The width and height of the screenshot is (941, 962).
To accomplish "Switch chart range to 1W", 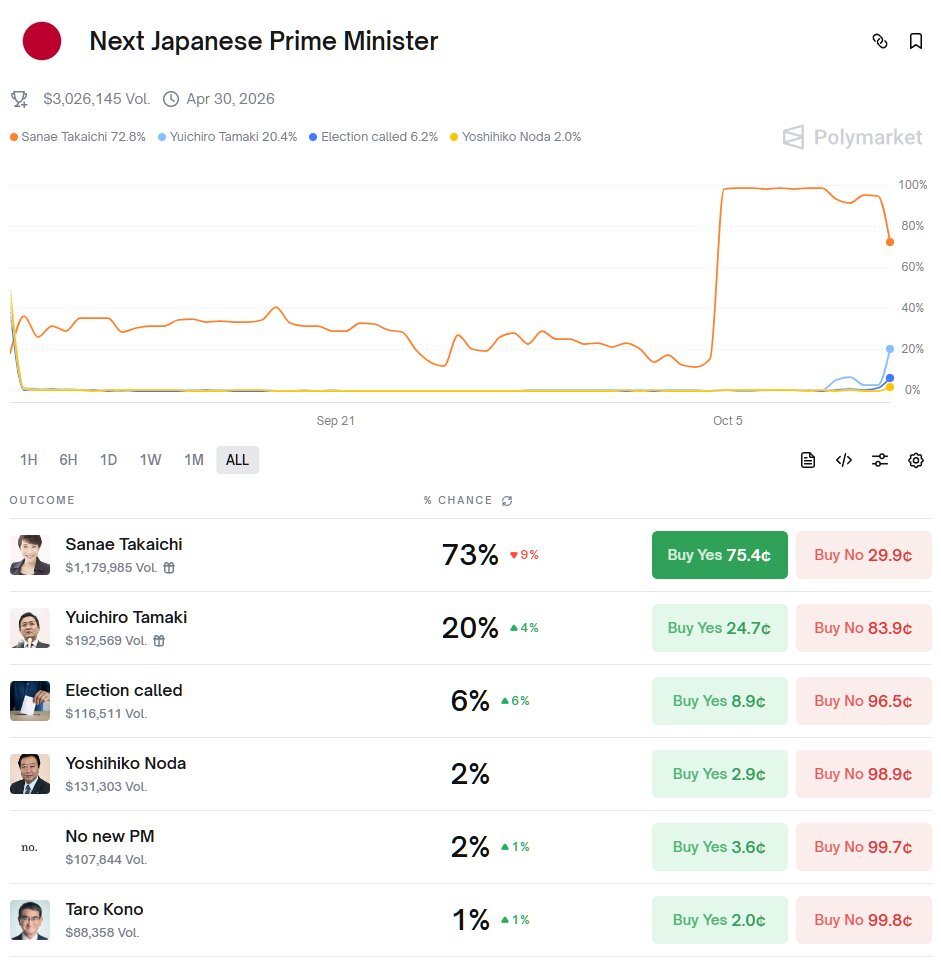I will pyautogui.click(x=150, y=460).
